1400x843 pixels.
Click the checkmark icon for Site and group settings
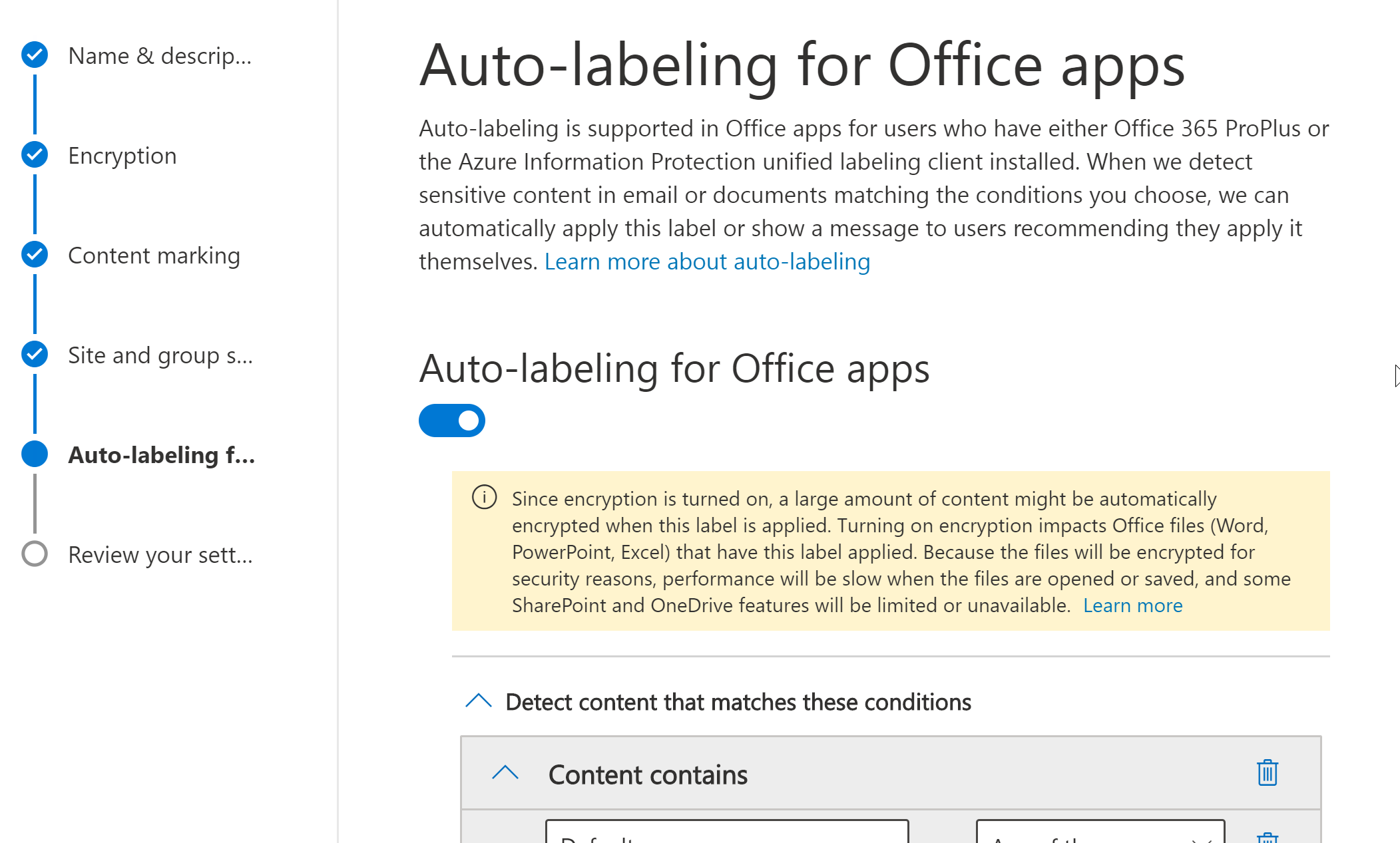pyautogui.click(x=34, y=354)
